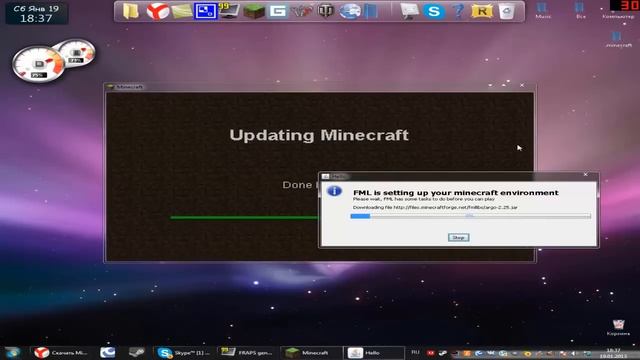
Task: Open the Все desktop shortcut
Action: point(580,11)
